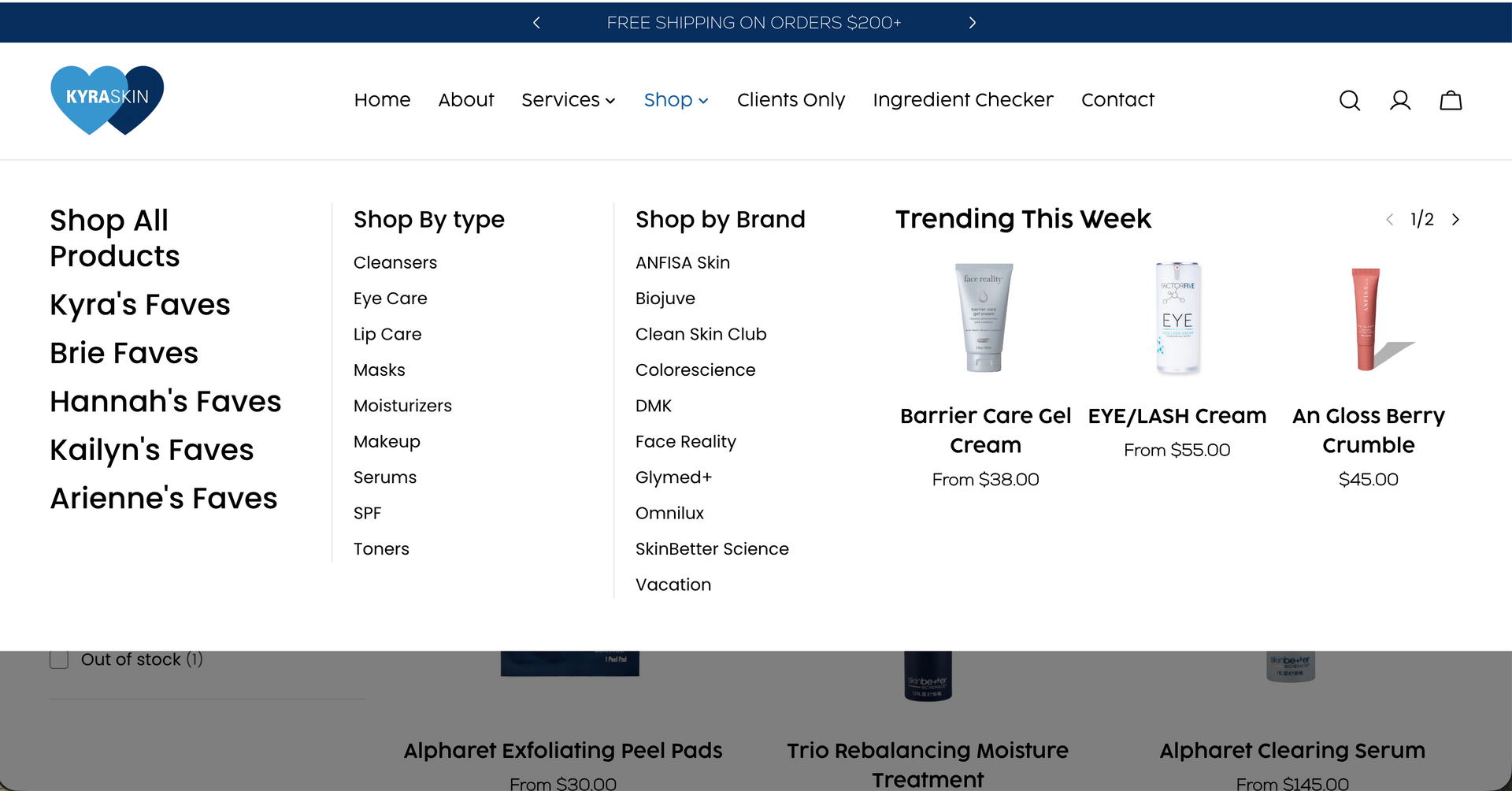The image size is (1512, 791).
Task: Browse the Face Reality brand
Action: (x=686, y=442)
